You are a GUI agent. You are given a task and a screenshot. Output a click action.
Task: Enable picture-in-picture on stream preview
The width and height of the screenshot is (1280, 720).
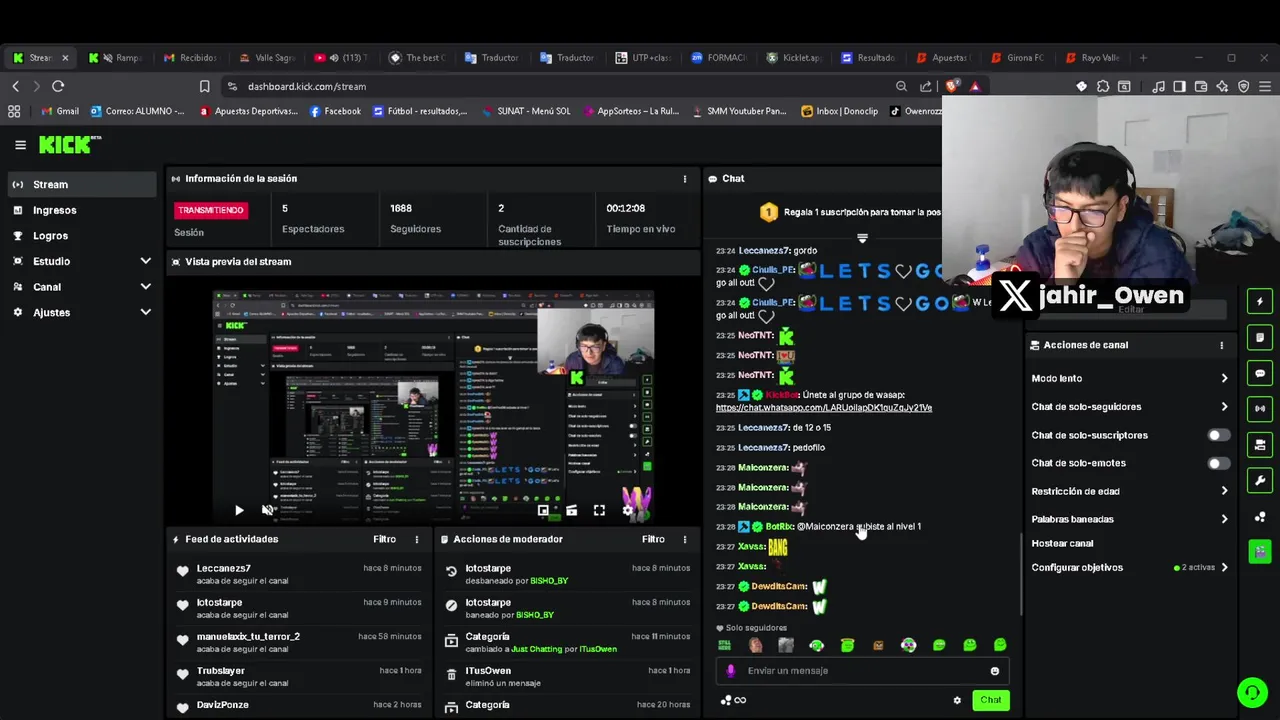(x=543, y=510)
